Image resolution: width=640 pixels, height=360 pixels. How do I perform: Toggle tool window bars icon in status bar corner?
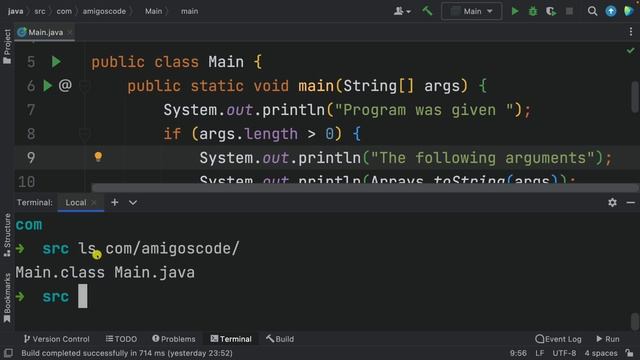tap(8, 353)
